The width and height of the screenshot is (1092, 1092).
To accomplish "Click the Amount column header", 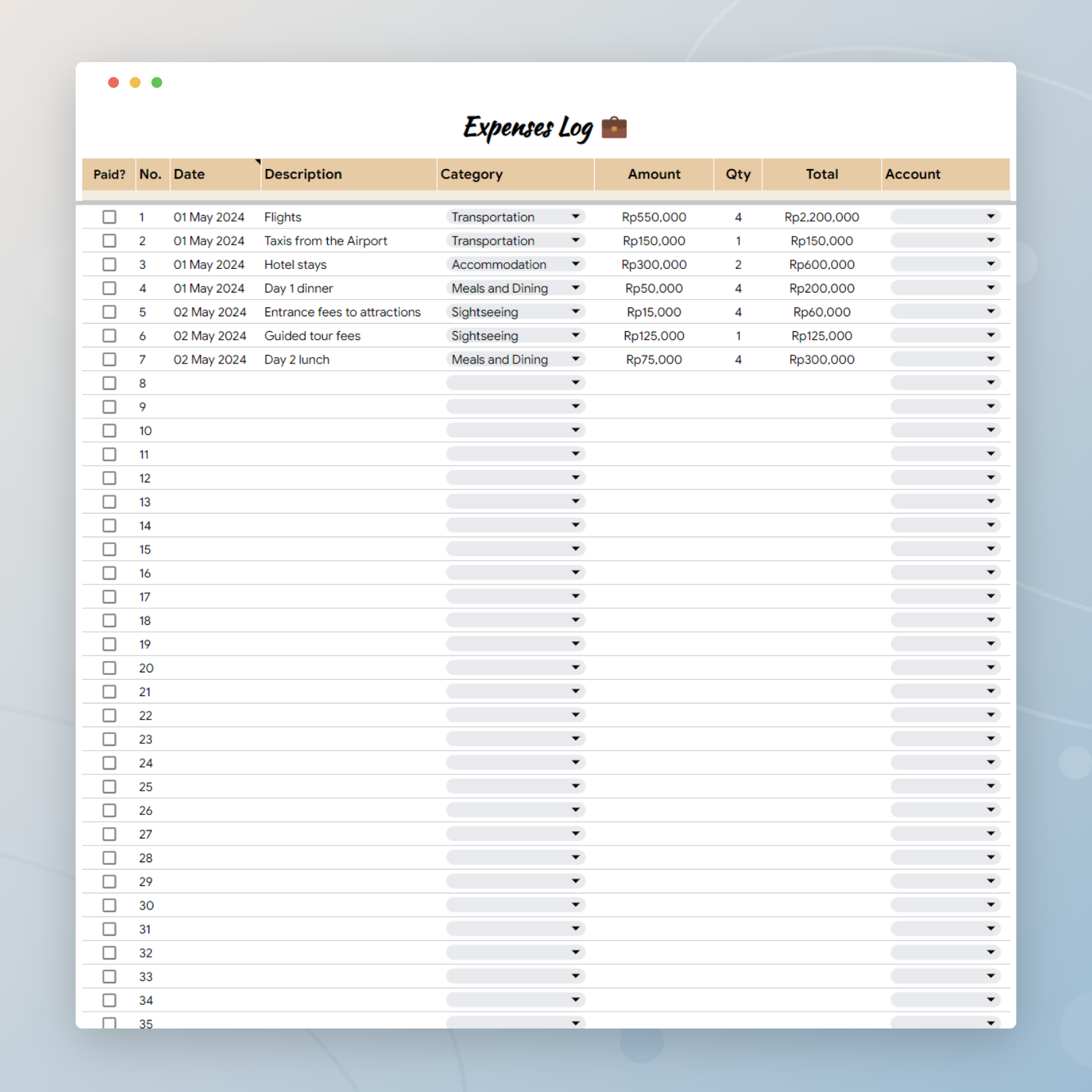I will (654, 174).
